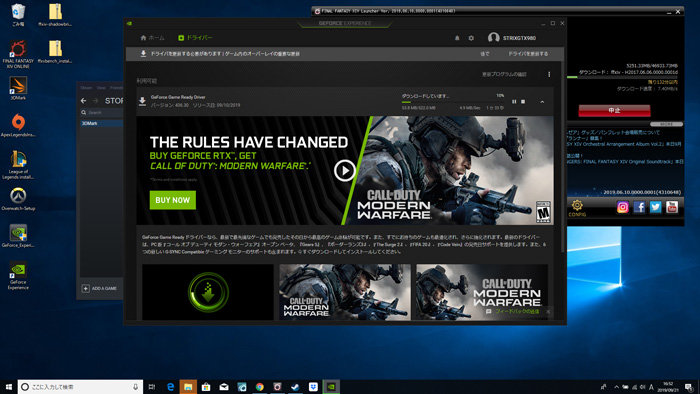The height and width of the screenshot is (394, 700).
Task: Open File Explorer from the taskbar
Action: click(188, 387)
